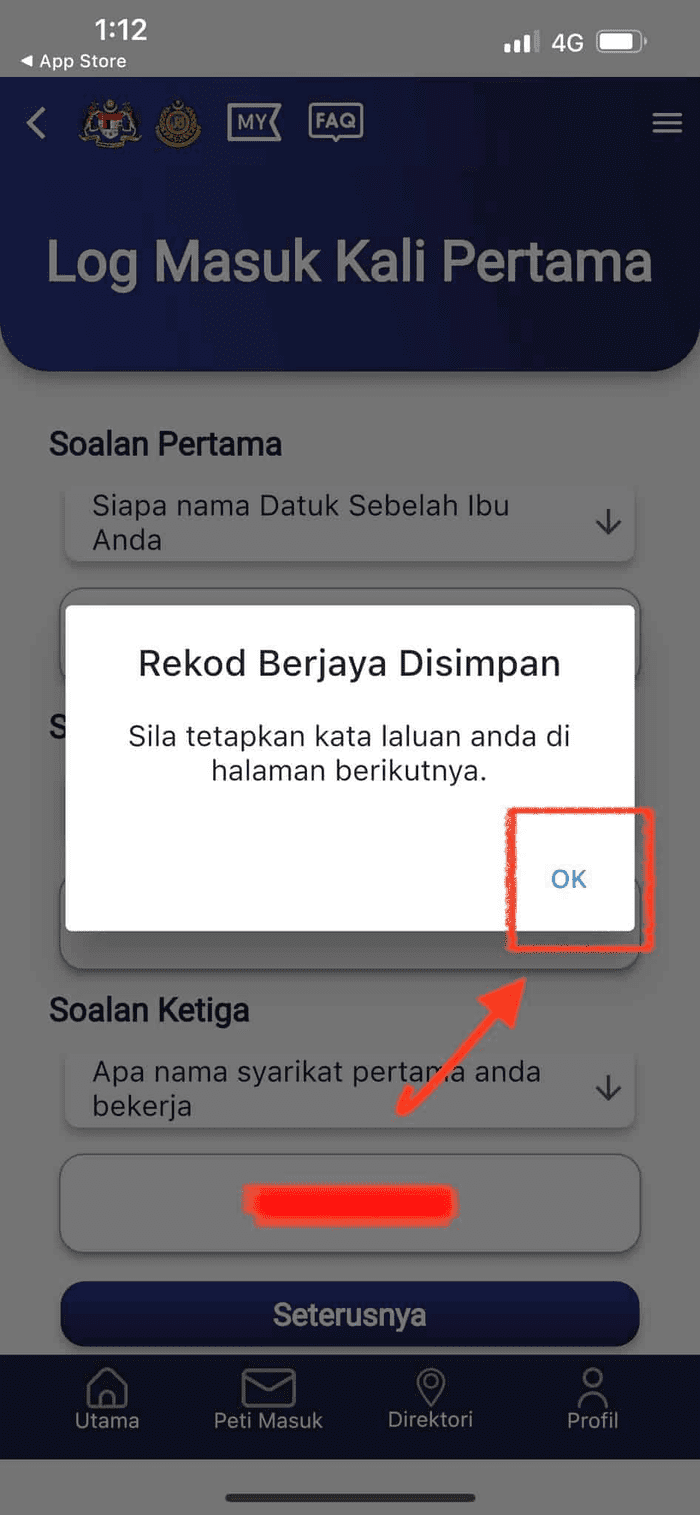Click the Soalan Pertama dropdown arrow

tap(608, 523)
